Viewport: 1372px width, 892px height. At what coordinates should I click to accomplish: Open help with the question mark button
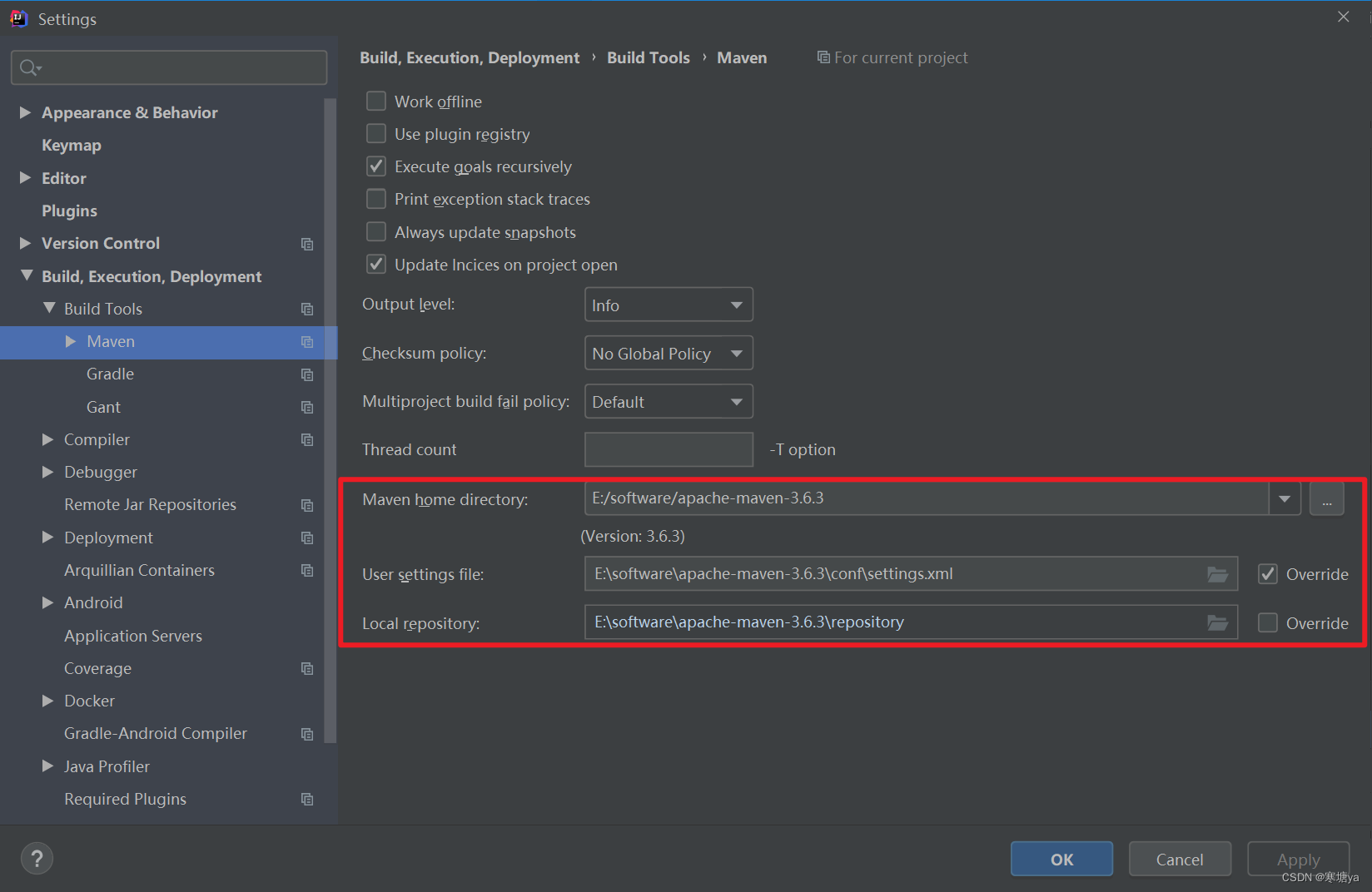coord(37,859)
